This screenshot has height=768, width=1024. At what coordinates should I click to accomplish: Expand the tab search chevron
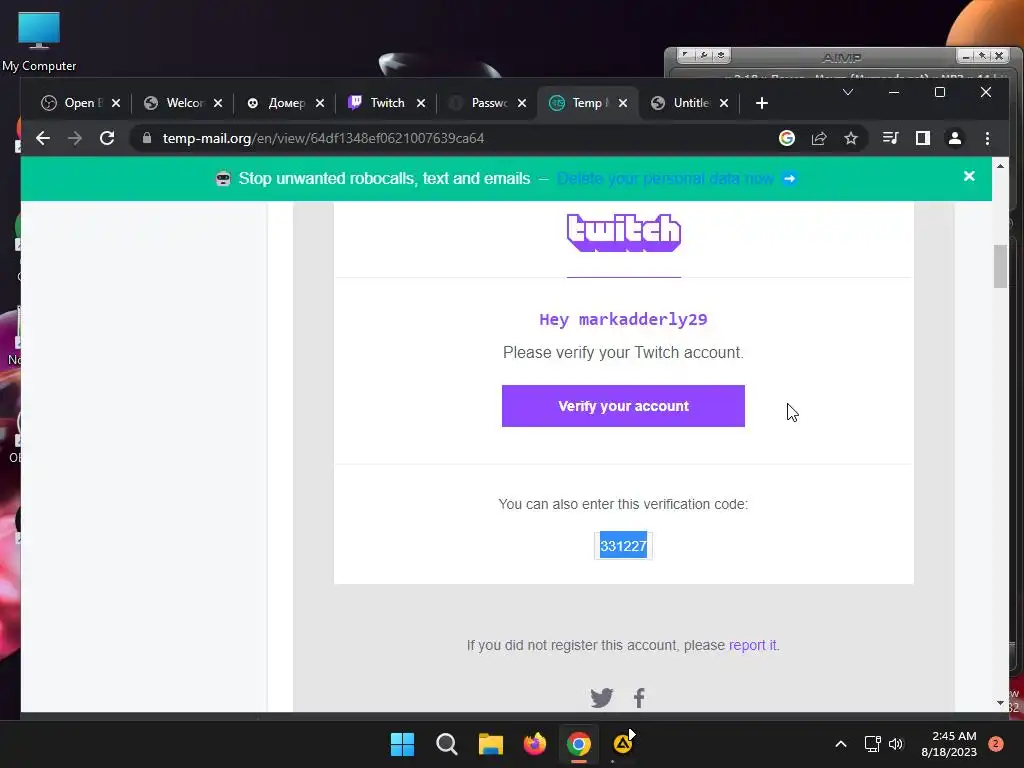coord(848,92)
